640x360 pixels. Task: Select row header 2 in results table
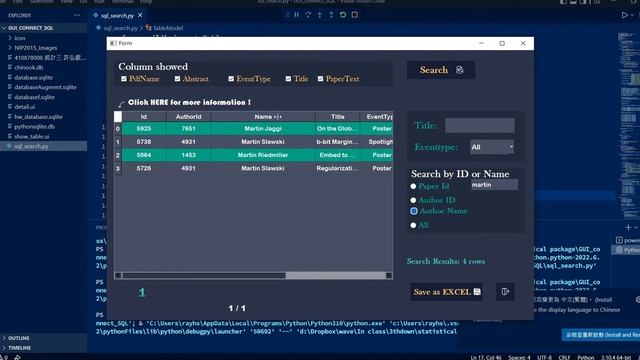coord(118,156)
